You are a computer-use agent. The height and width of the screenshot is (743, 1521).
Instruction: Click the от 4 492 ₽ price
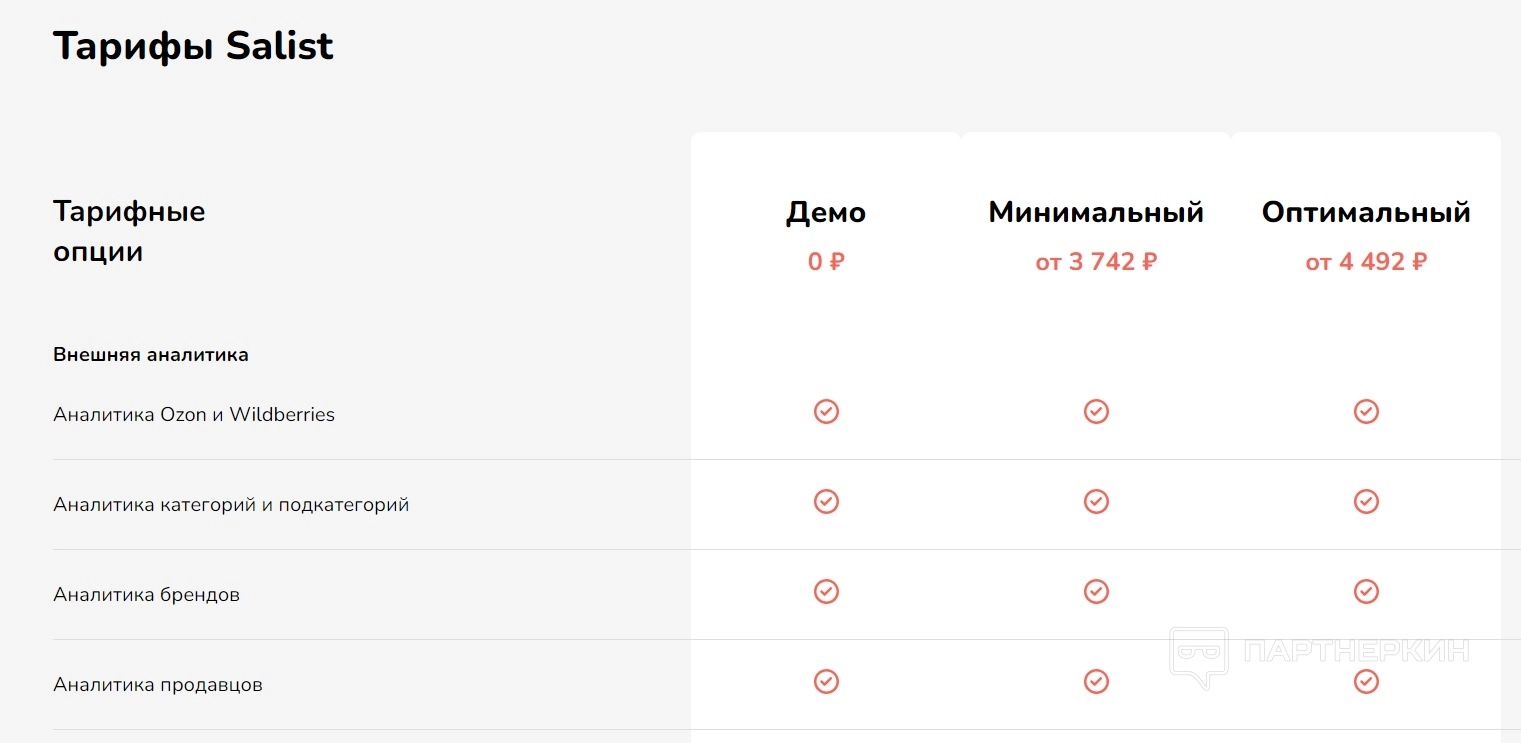1366,262
